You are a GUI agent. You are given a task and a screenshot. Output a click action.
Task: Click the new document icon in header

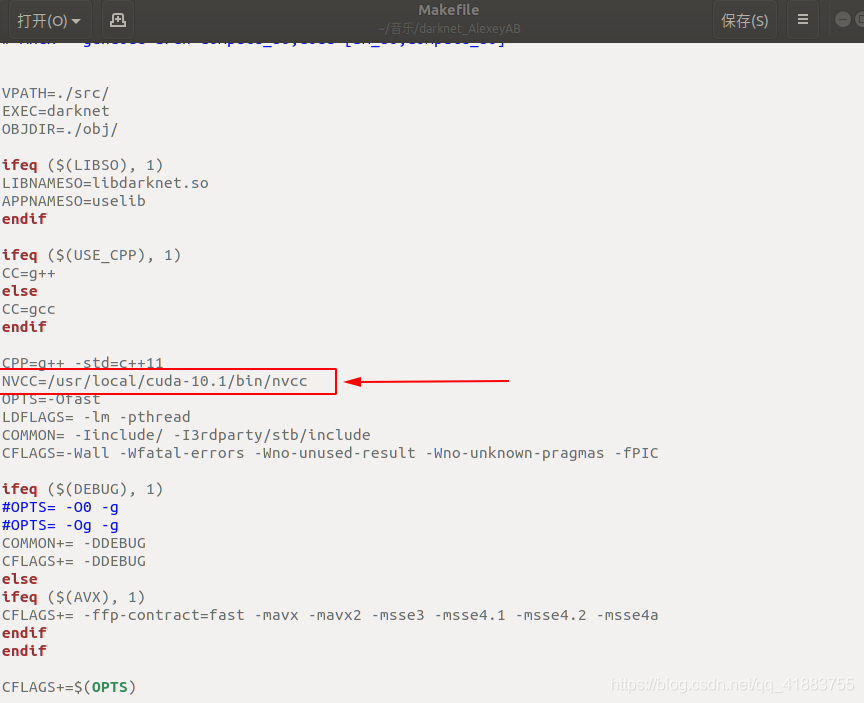tap(118, 21)
